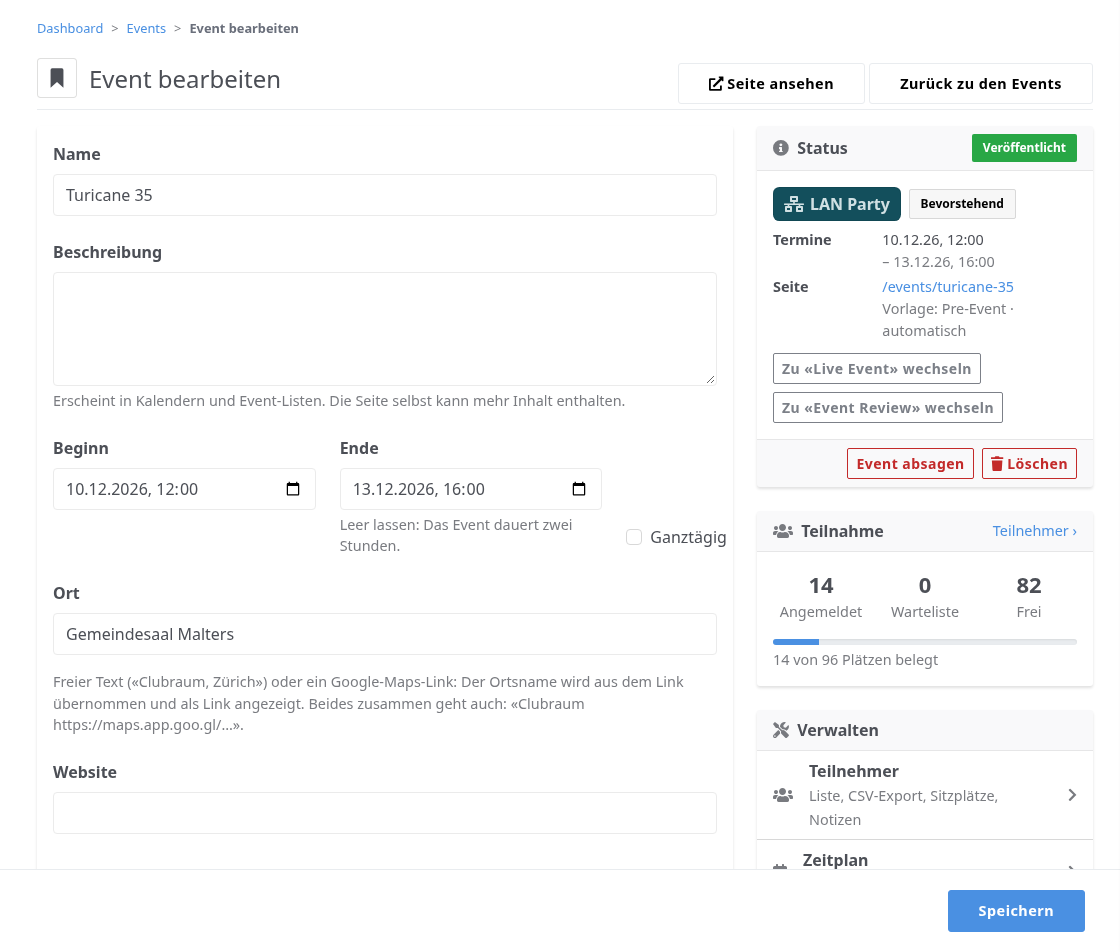Click the Vorlage: Pre-Event automatisch text
The height and width of the screenshot is (952, 1120).
coord(947,320)
